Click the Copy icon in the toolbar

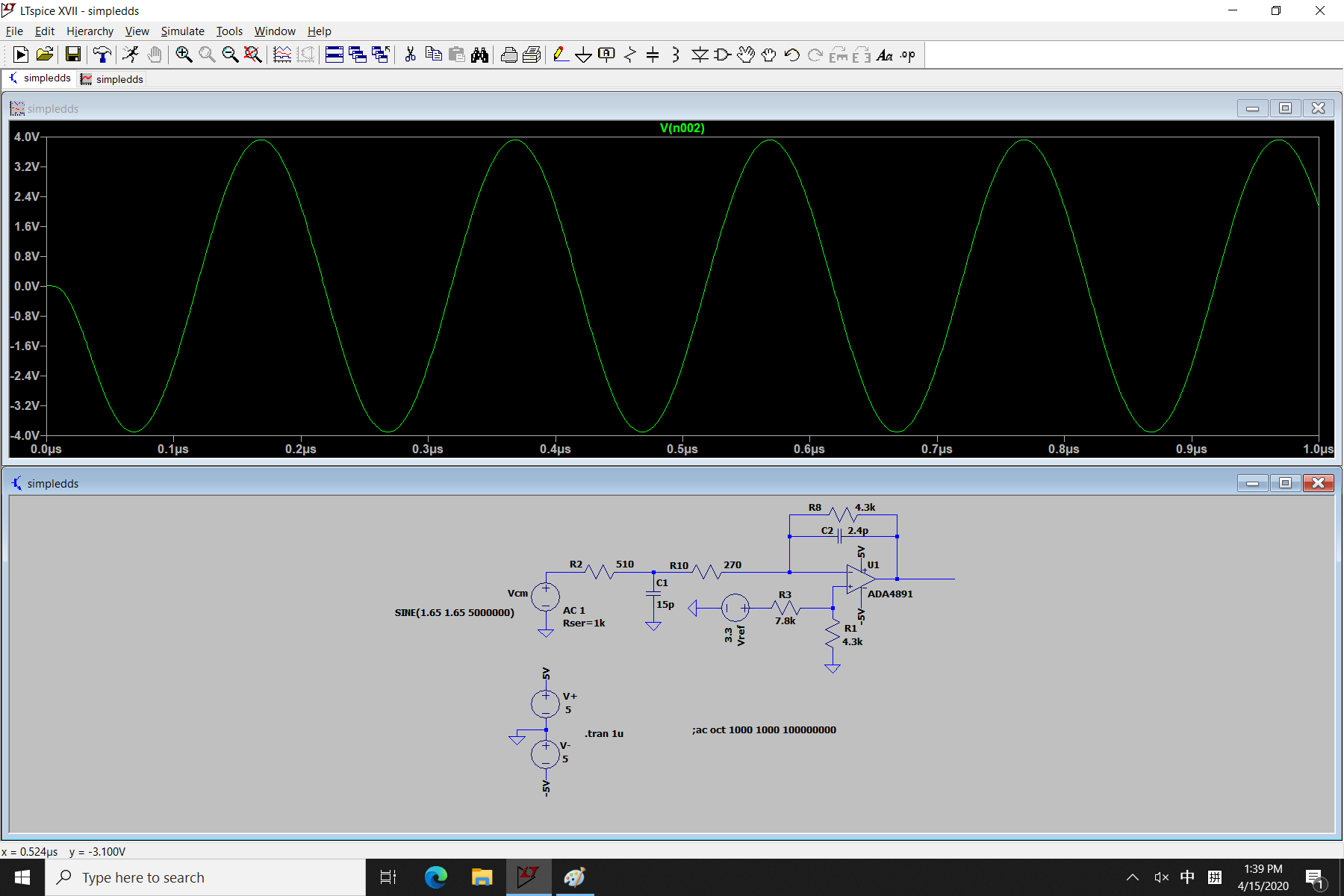click(x=433, y=55)
